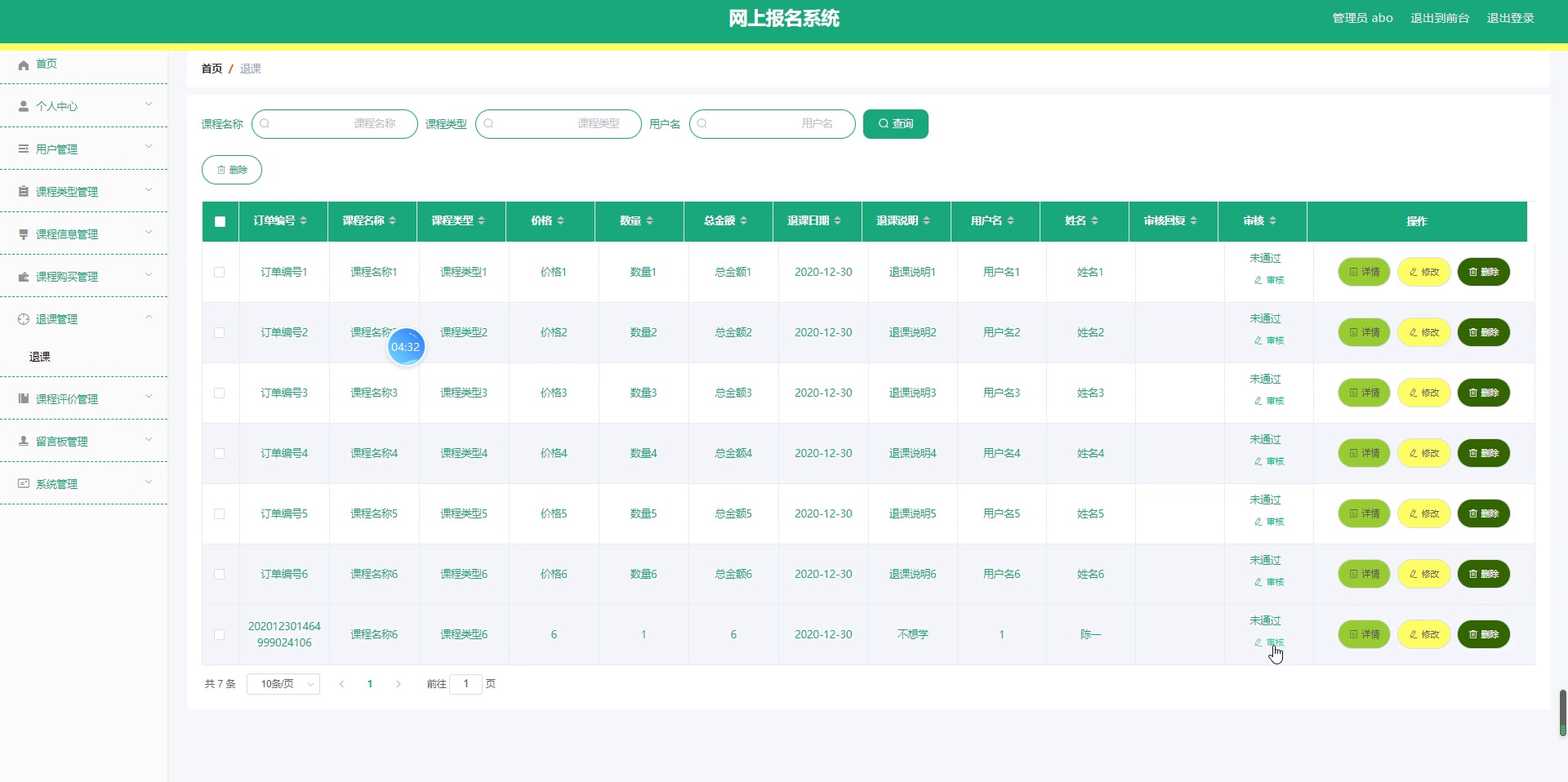Check the row checkbox for 订单编号5
Image resolution: width=1568 pixels, height=782 pixels.
tap(220, 514)
